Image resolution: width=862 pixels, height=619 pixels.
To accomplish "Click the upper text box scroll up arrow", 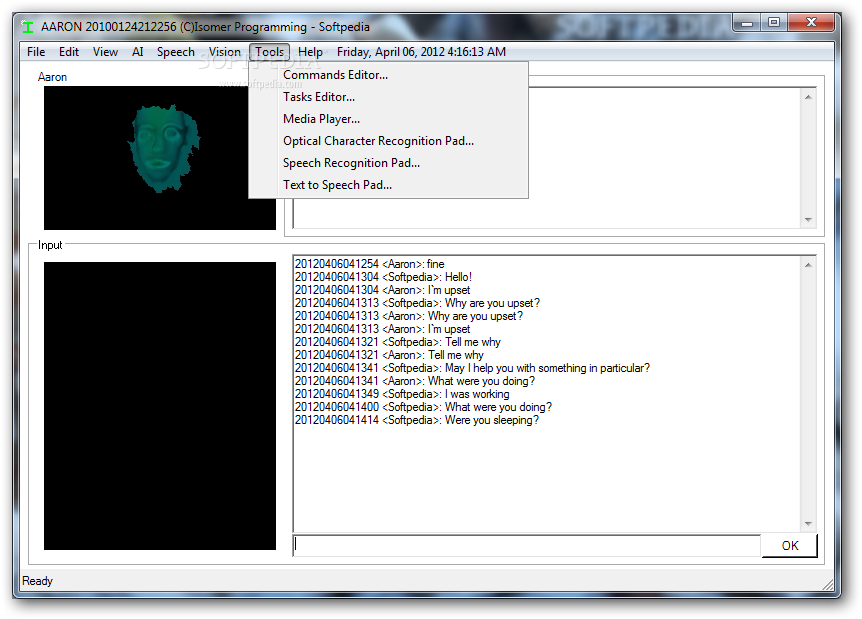I will pos(808,97).
